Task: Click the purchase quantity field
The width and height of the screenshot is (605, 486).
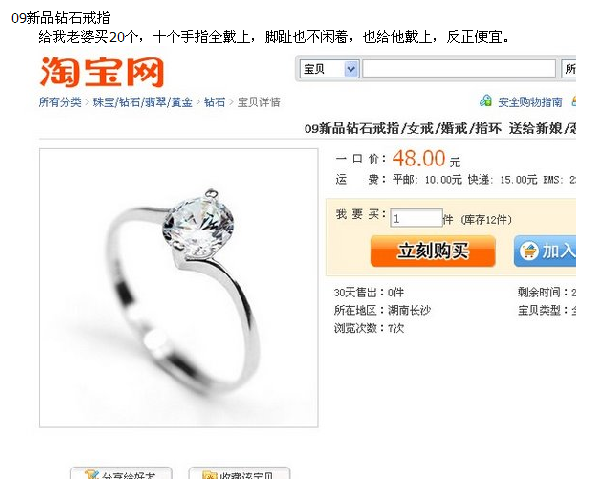Action: pyautogui.click(x=416, y=219)
